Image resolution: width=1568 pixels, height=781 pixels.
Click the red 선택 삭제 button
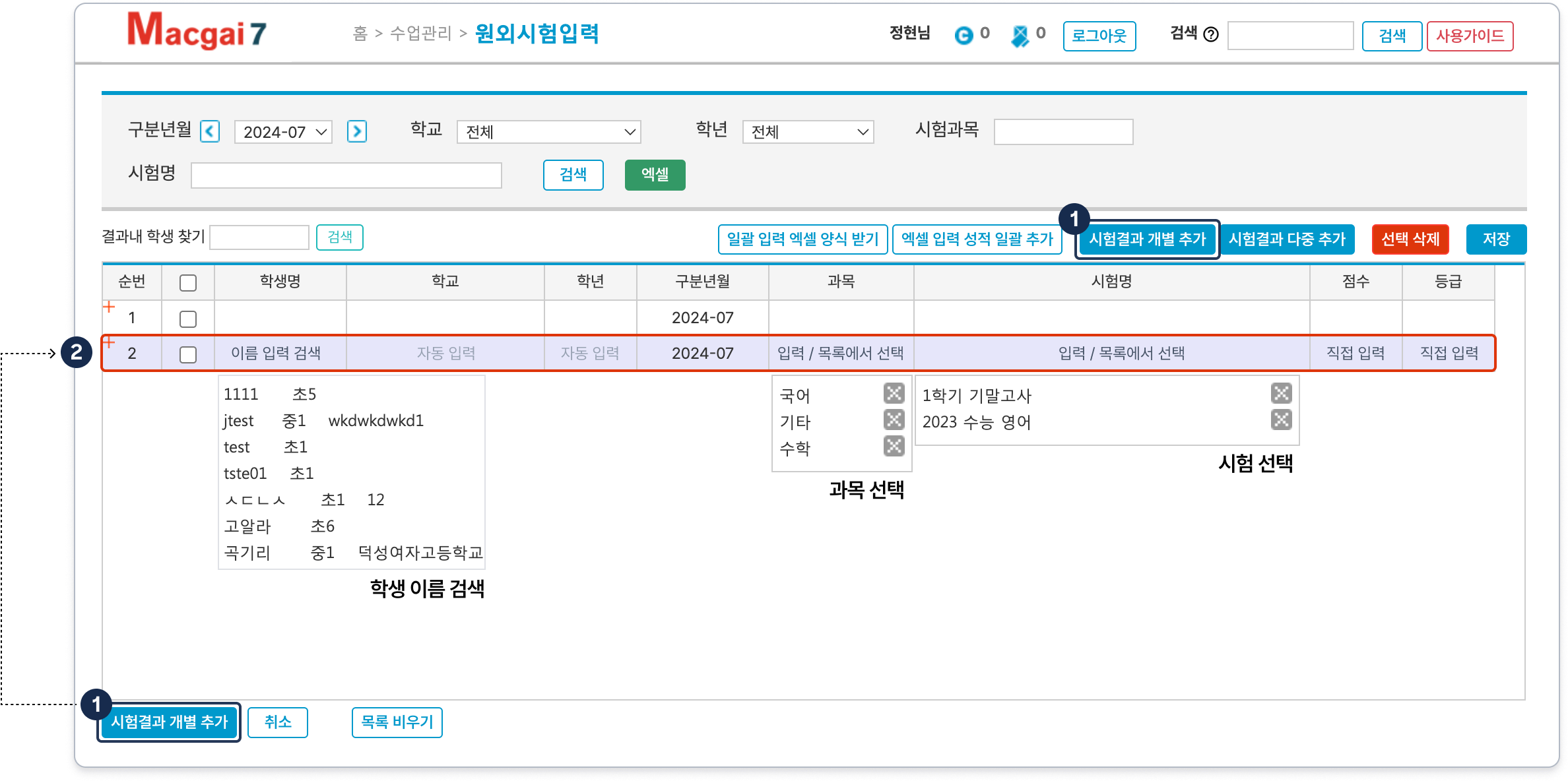pos(1410,239)
